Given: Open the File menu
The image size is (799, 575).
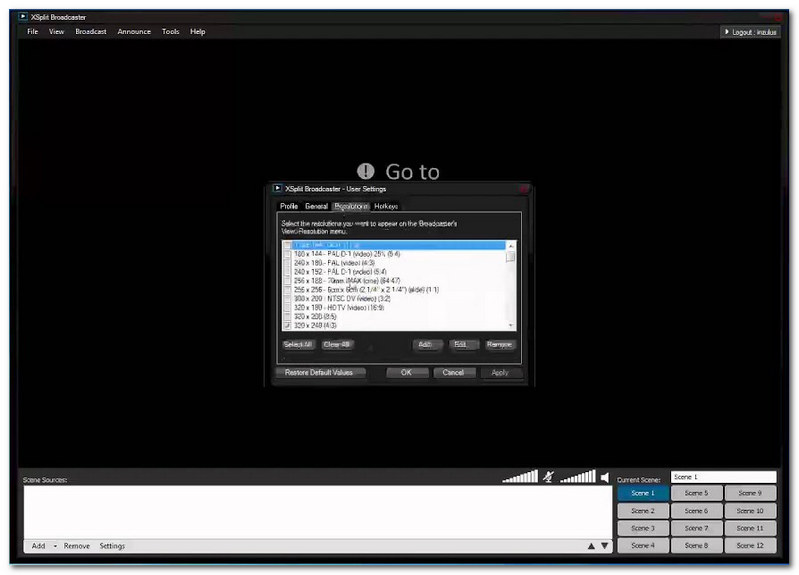Looking at the screenshot, I should pyautogui.click(x=33, y=32).
